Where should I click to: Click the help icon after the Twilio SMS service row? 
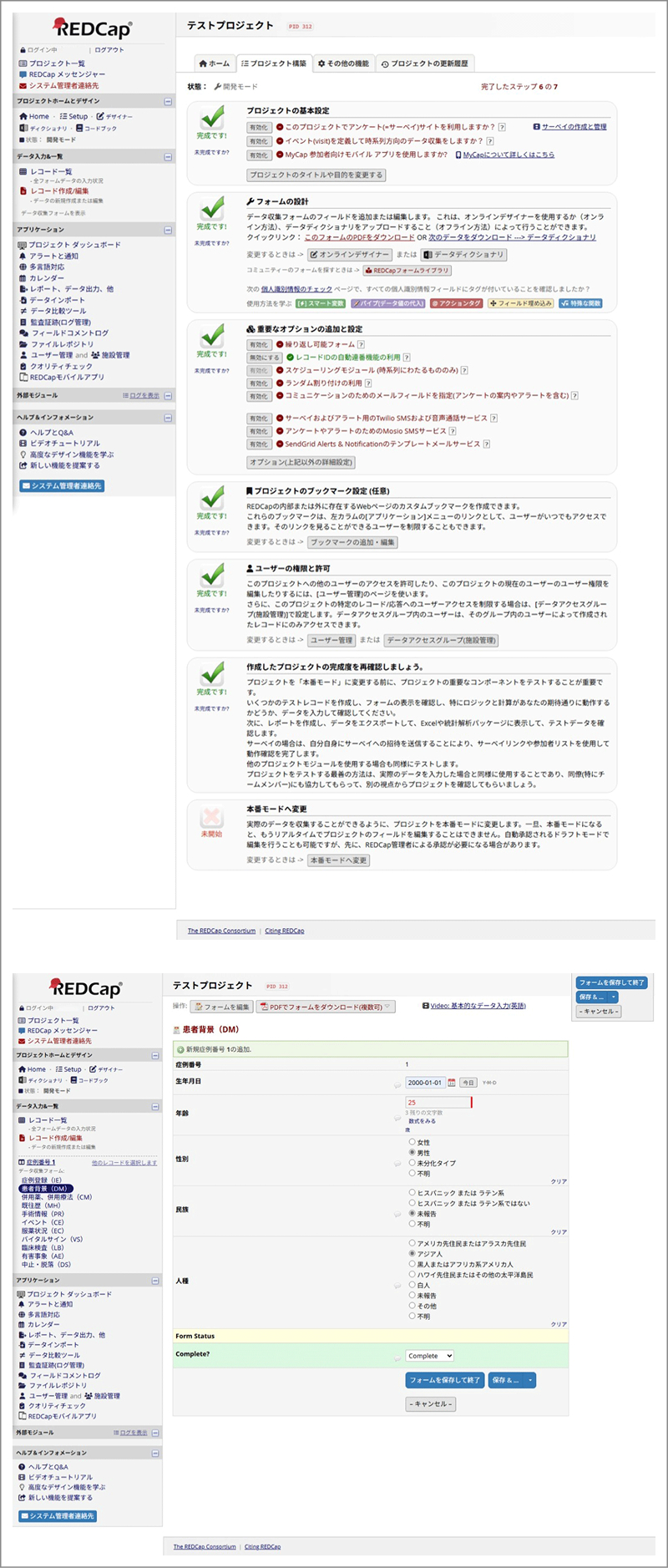[493, 419]
